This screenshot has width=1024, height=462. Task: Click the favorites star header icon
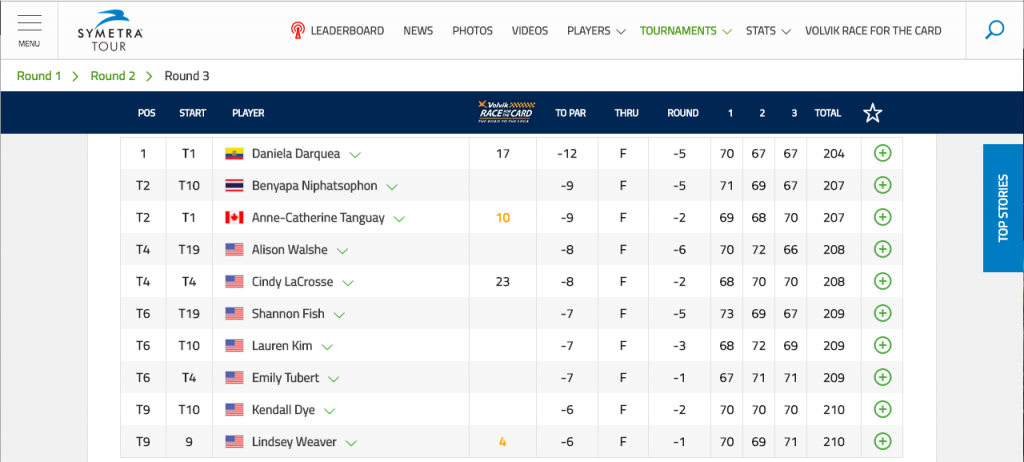click(x=872, y=113)
